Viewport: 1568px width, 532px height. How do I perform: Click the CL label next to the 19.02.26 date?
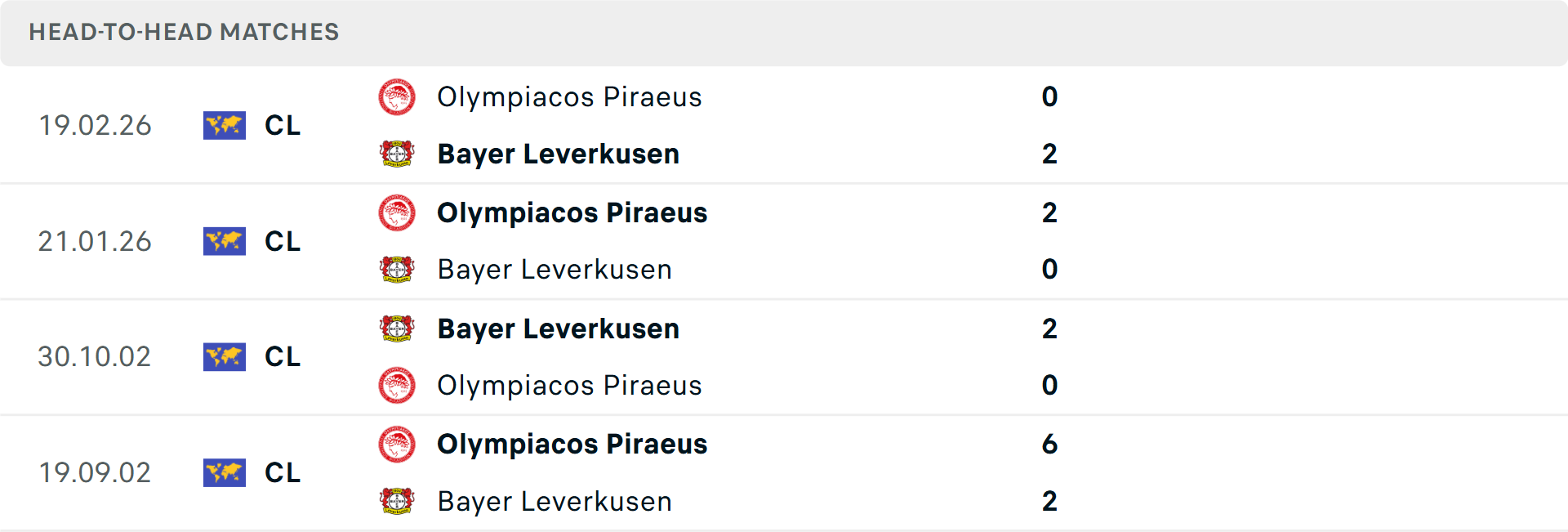282,126
